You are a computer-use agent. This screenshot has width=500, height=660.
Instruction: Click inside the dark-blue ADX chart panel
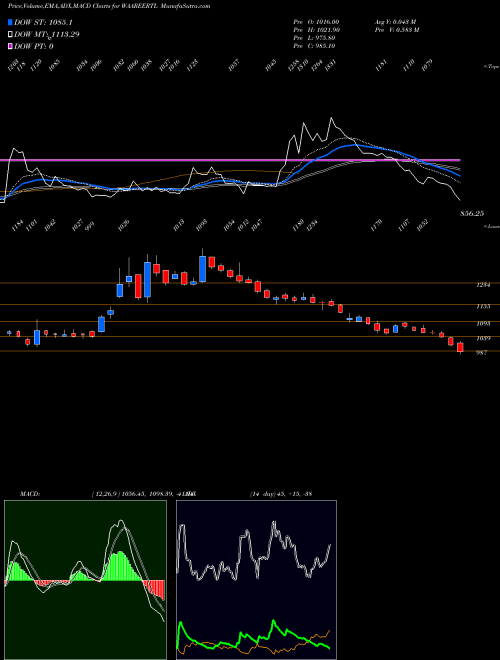[256, 580]
